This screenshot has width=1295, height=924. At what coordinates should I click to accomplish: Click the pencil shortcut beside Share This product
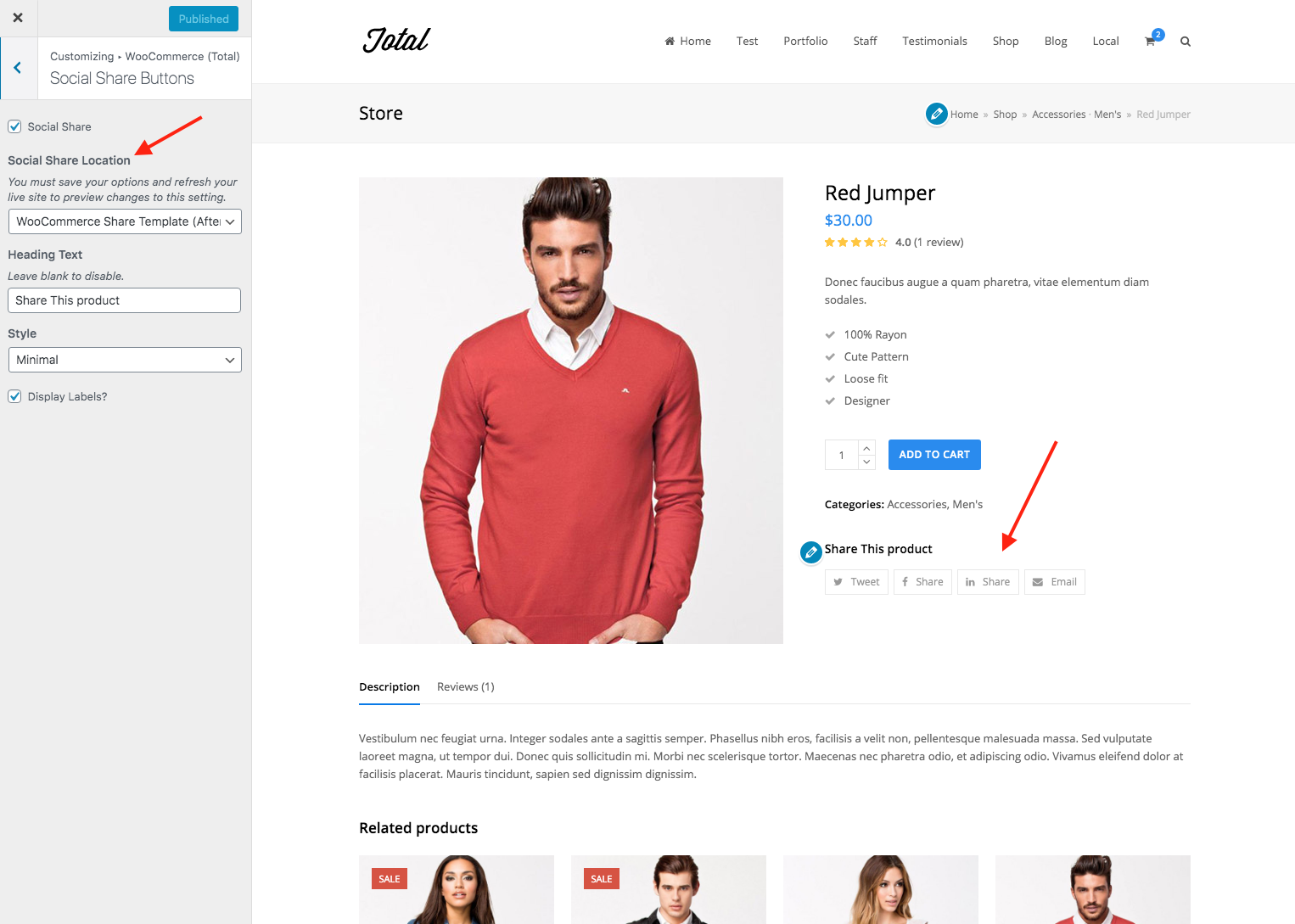pos(811,552)
